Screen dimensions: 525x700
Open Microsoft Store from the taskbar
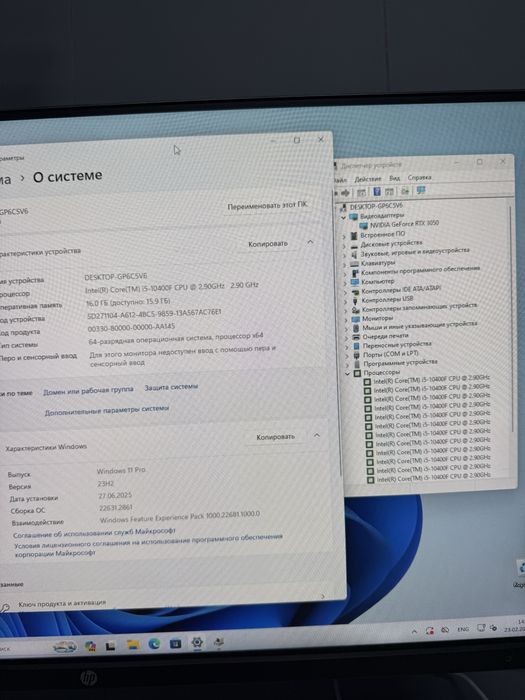pyautogui.click(x=175, y=643)
